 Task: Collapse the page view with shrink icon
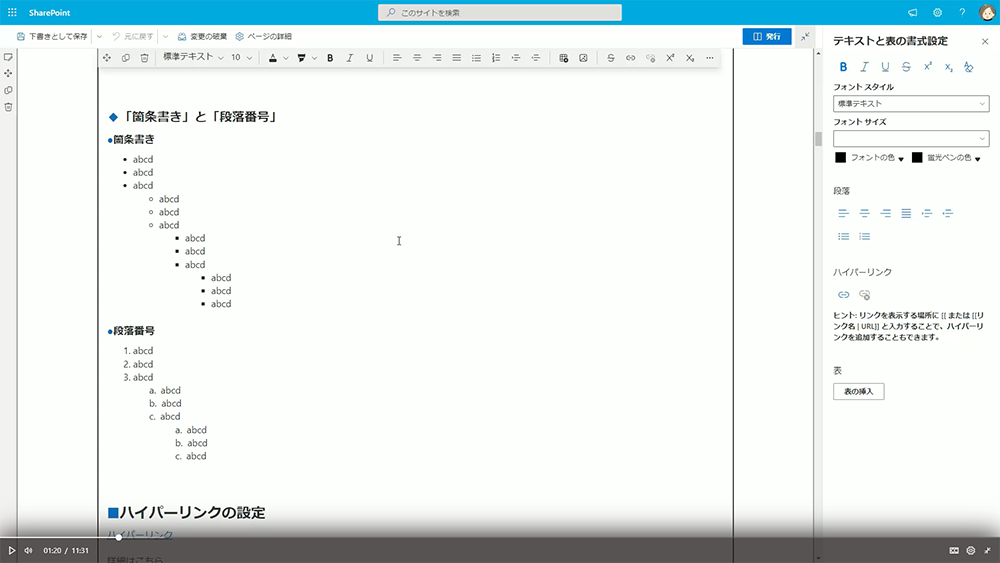805,36
